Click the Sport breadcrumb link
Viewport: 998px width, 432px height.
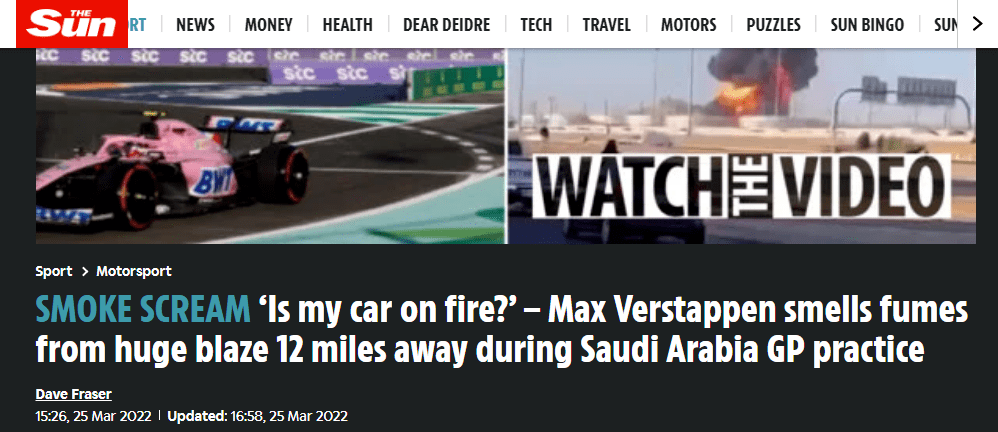click(54, 272)
